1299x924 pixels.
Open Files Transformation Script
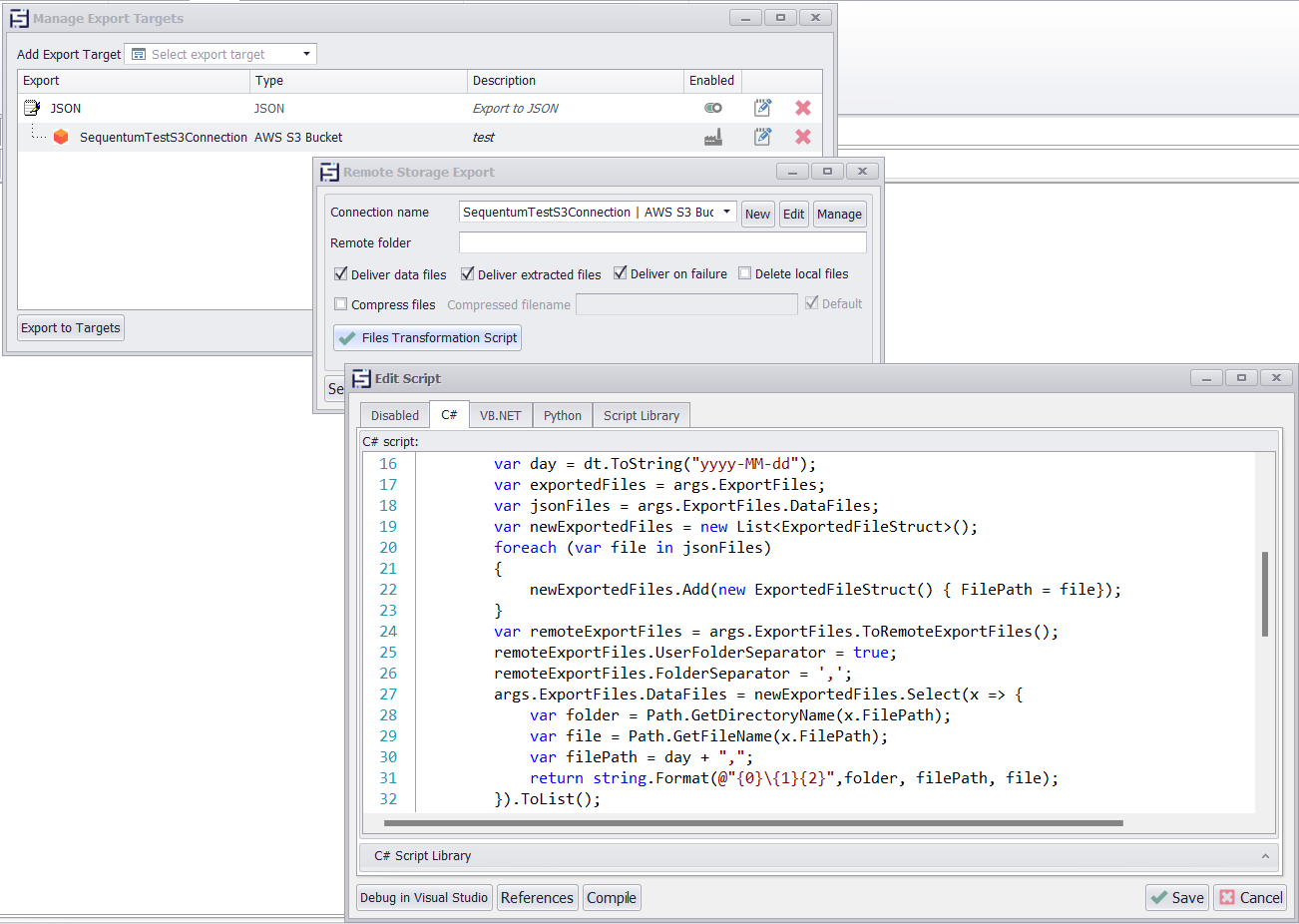point(428,338)
